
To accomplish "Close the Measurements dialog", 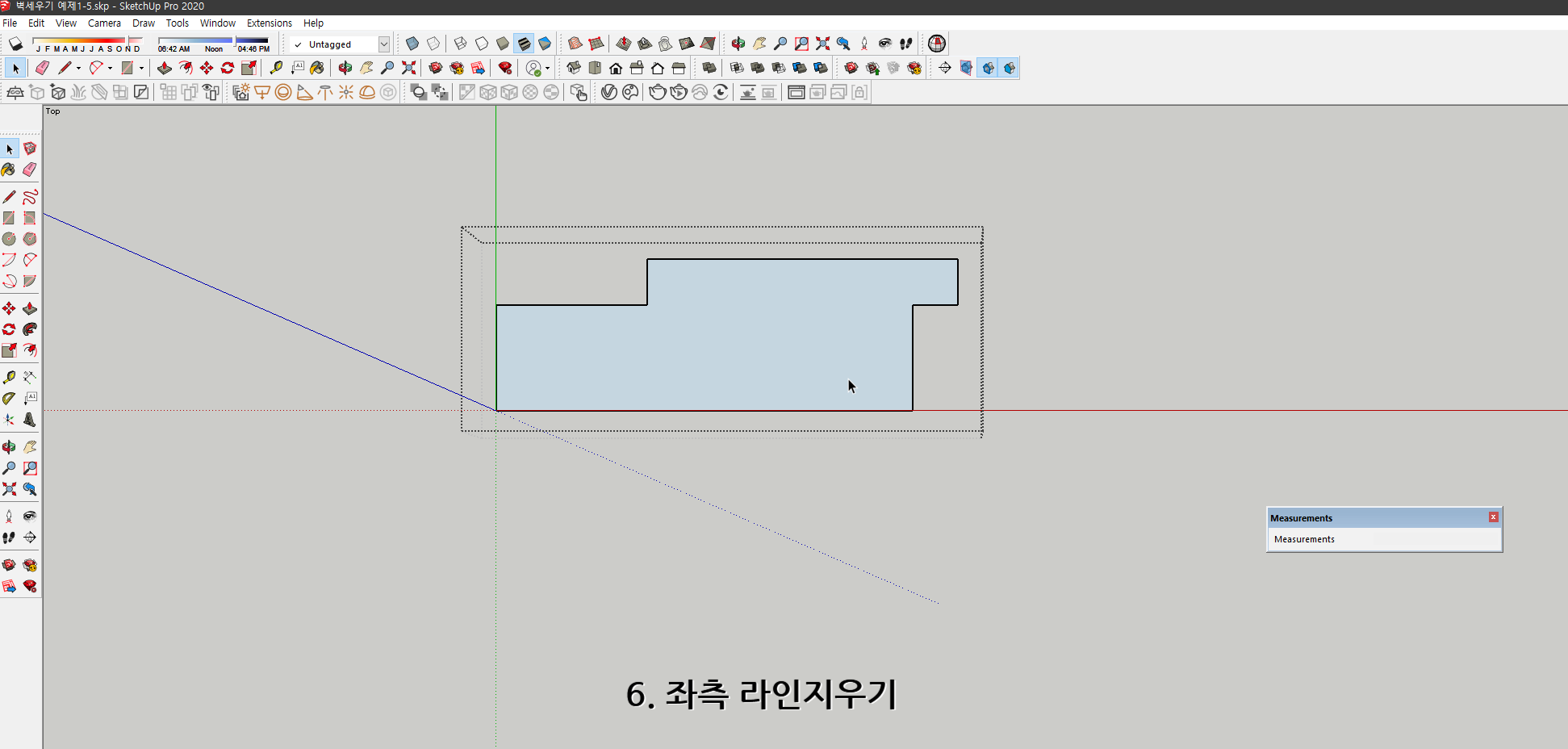I will click(1494, 517).
